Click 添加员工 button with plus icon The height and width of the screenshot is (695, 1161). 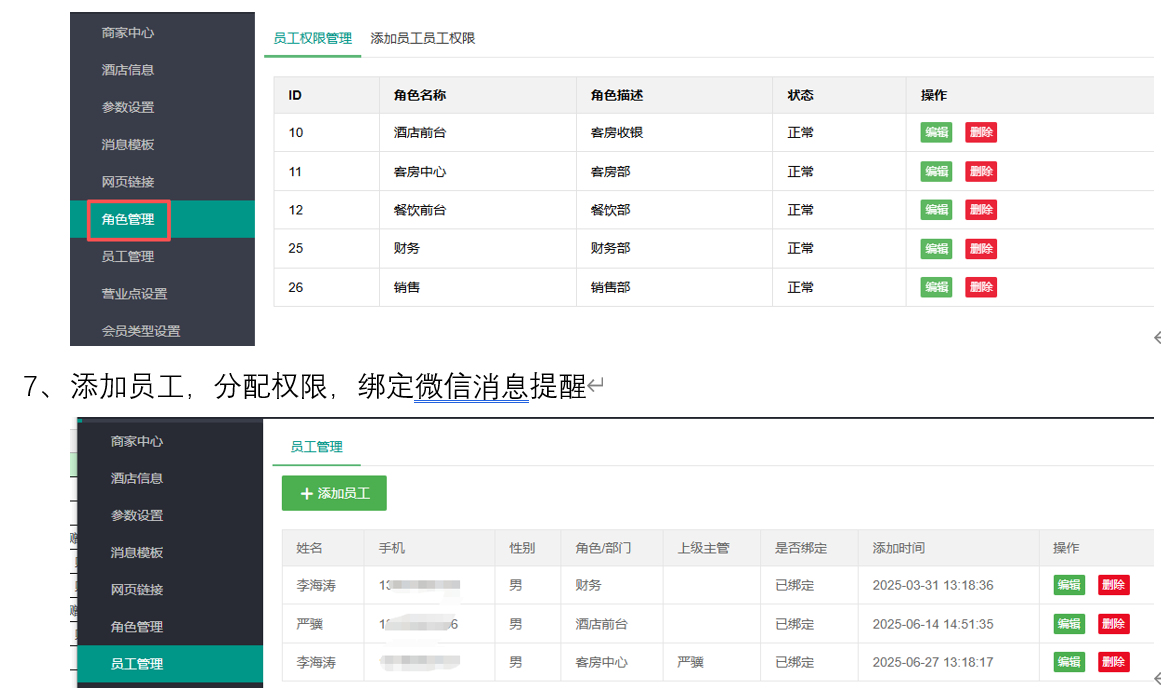(x=334, y=493)
